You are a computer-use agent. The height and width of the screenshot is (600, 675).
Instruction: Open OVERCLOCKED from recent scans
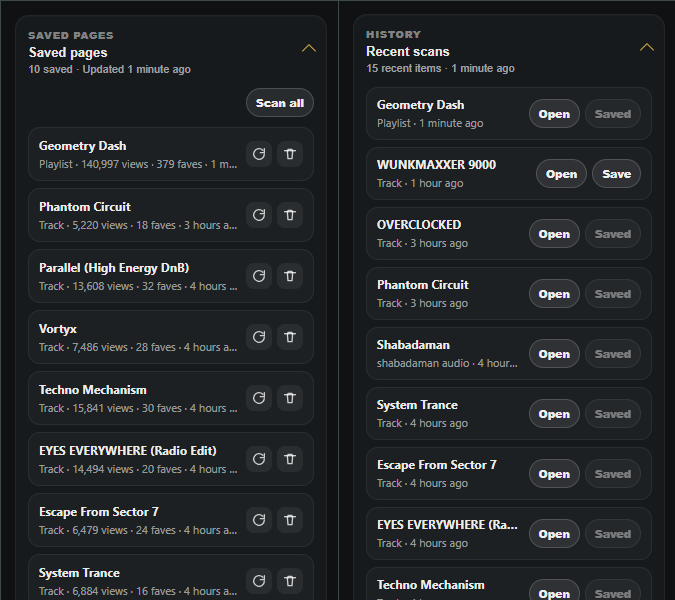pos(554,234)
